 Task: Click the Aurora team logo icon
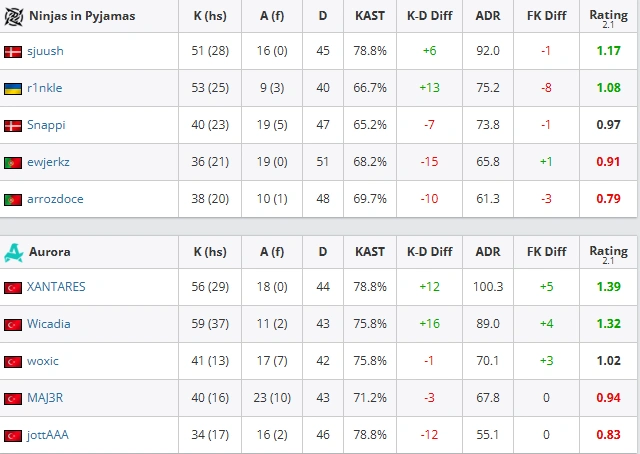pos(13,252)
